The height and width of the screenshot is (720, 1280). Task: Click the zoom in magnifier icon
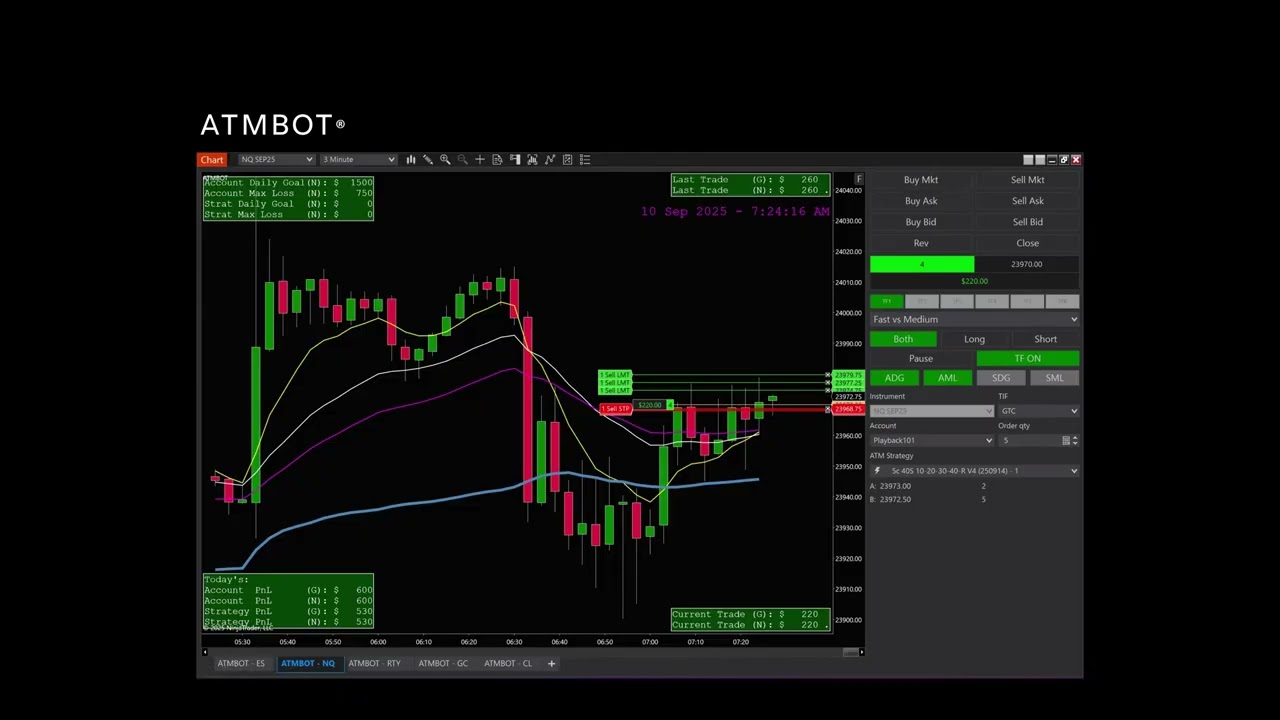(445, 159)
